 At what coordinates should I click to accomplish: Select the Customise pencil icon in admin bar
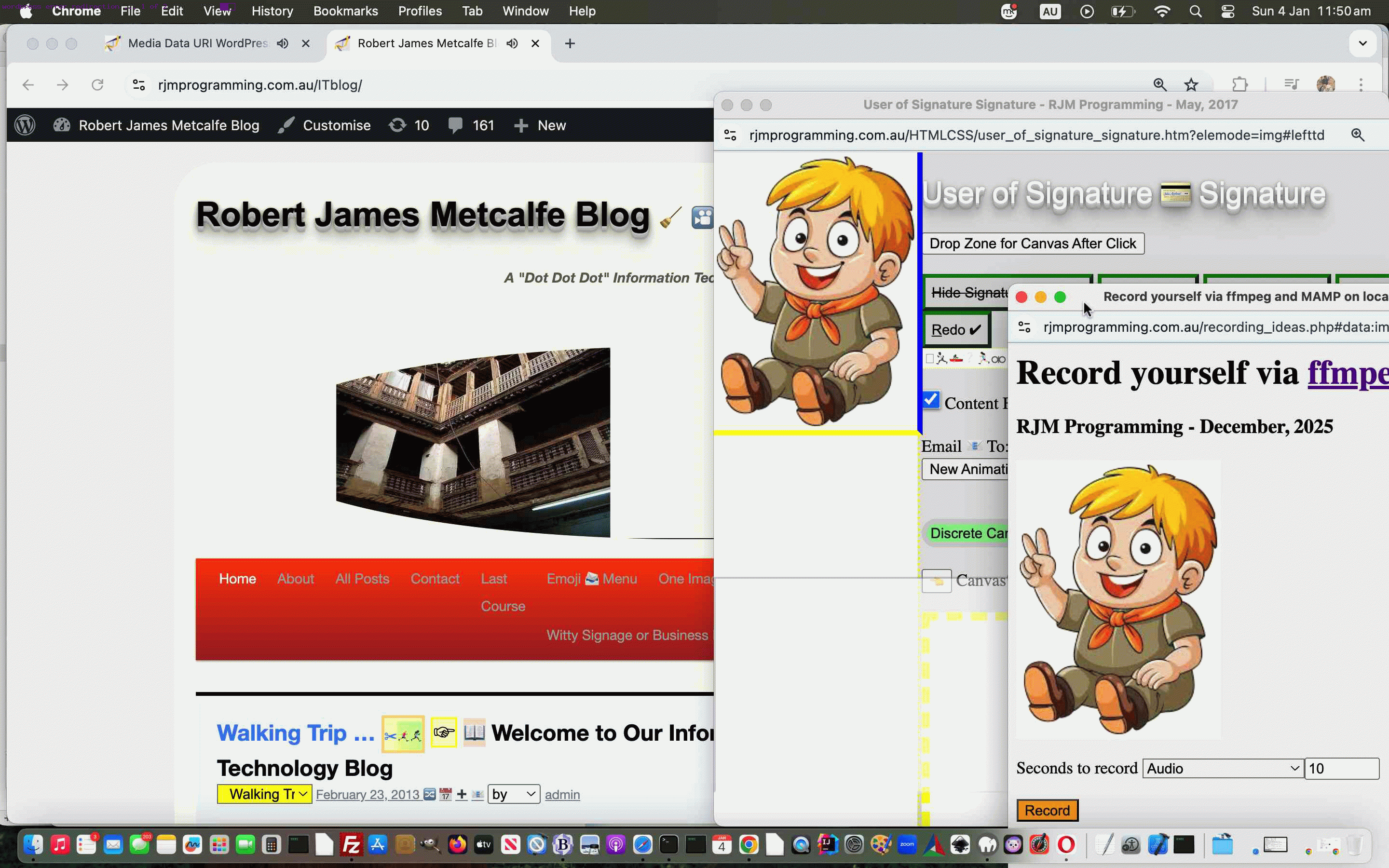(x=286, y=125)
